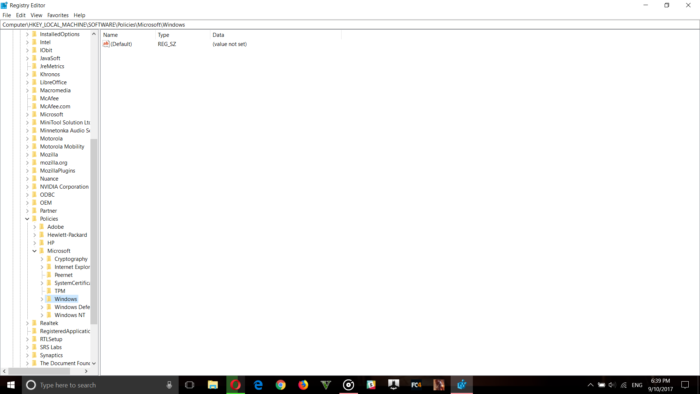Image resolution: width=700 pixels, height=394 pixels.
Task: Select the RegisteredApplications key
Action: point(65,331)
